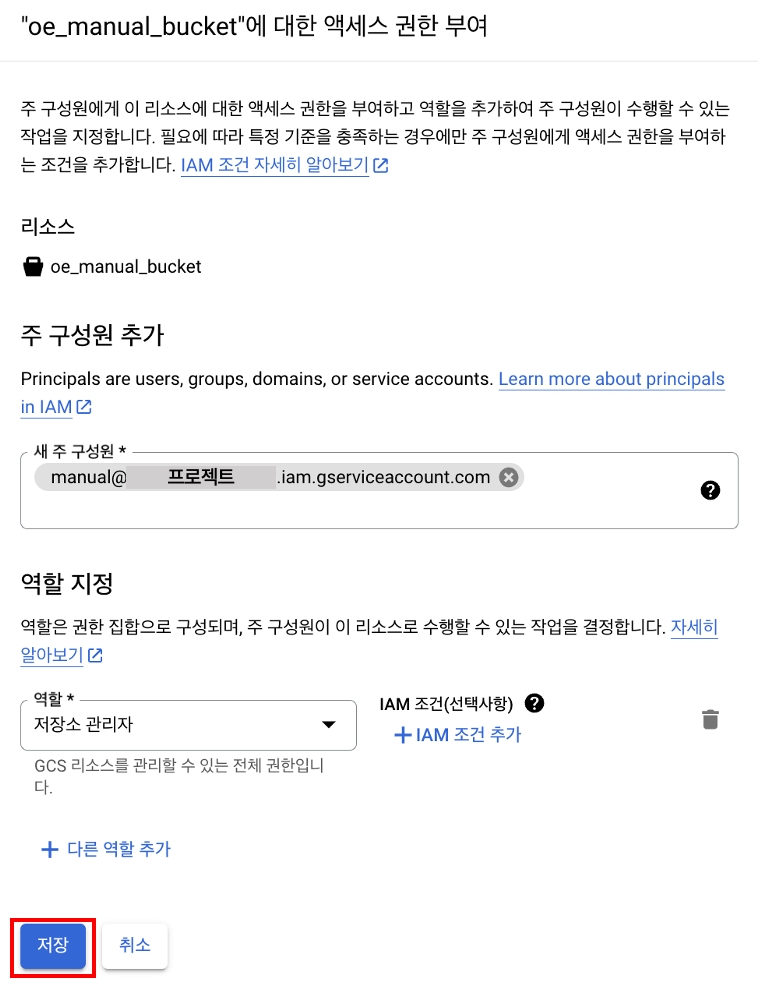Image resolution: width=772 pixels, height=984 pixels.
Task: Click help icon next to IAM 조건(선택사항)
Action: coord(535,703)
